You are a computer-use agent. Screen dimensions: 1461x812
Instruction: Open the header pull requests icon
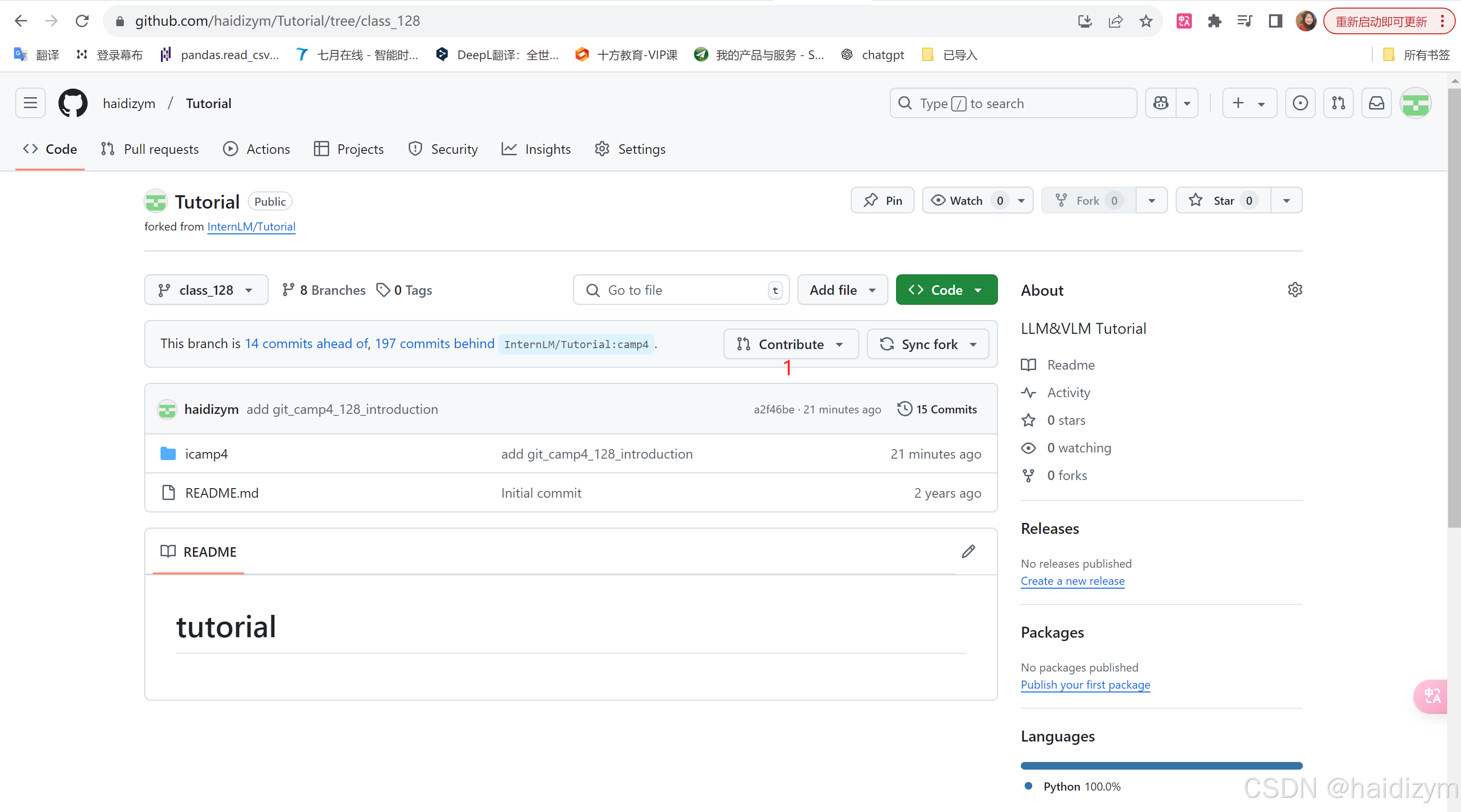click(x=1338, y=103)
